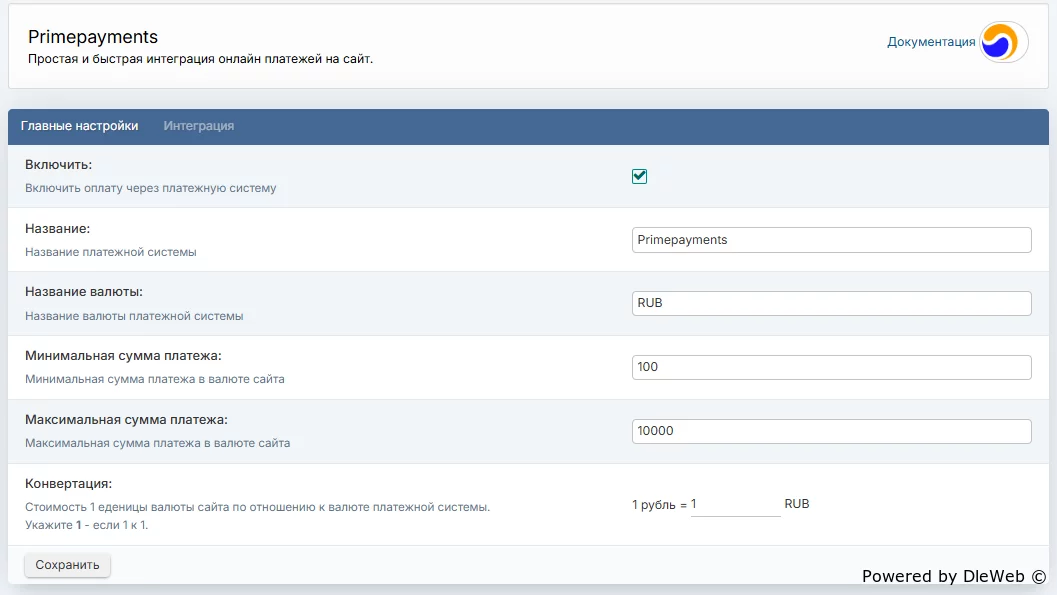The height and width of the screenshot is (595, 1057).
Task: Open the Документация link
Action: pyautogui.click(x=931, y=42)
